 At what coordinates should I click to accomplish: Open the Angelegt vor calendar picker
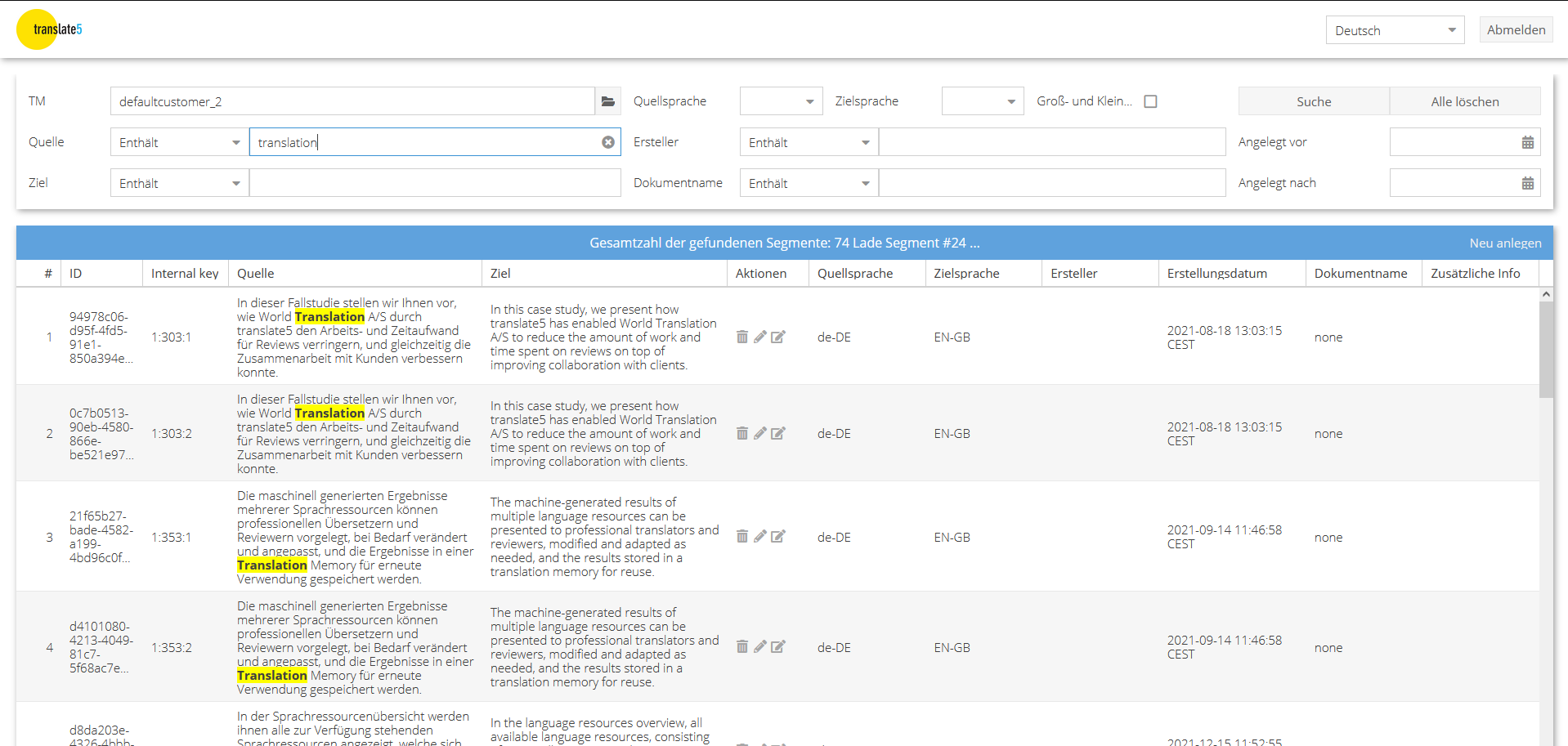(1527, 142)
